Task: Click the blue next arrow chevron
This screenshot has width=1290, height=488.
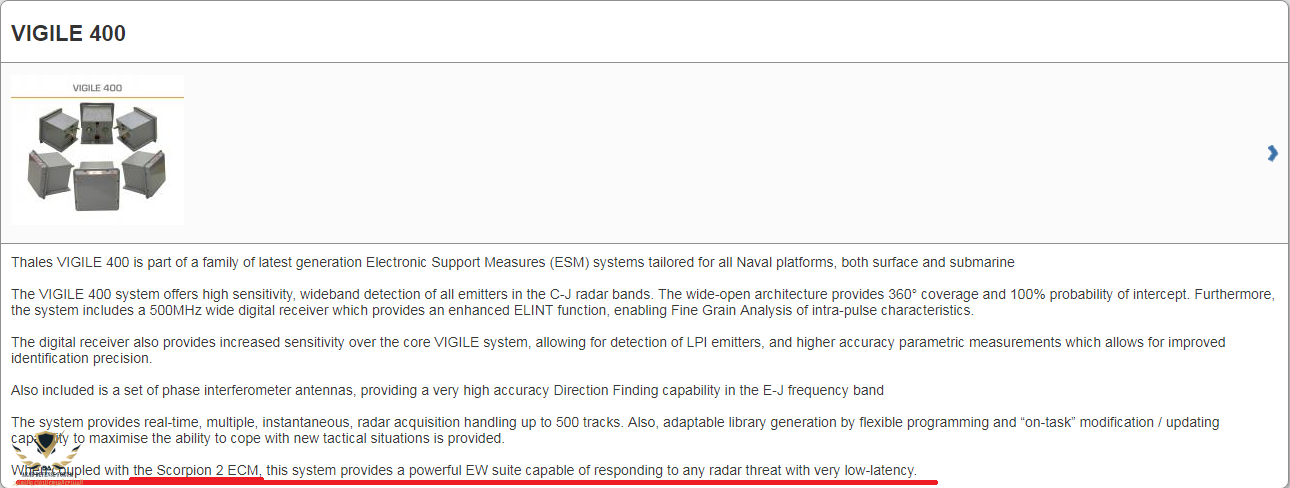Action: tap(1272, 153)
